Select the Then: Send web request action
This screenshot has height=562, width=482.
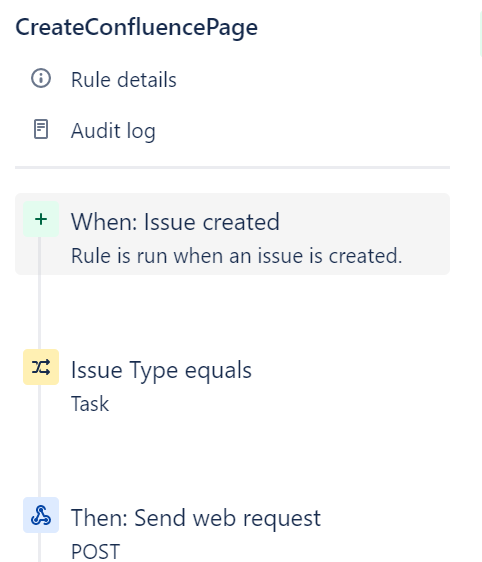196,518
